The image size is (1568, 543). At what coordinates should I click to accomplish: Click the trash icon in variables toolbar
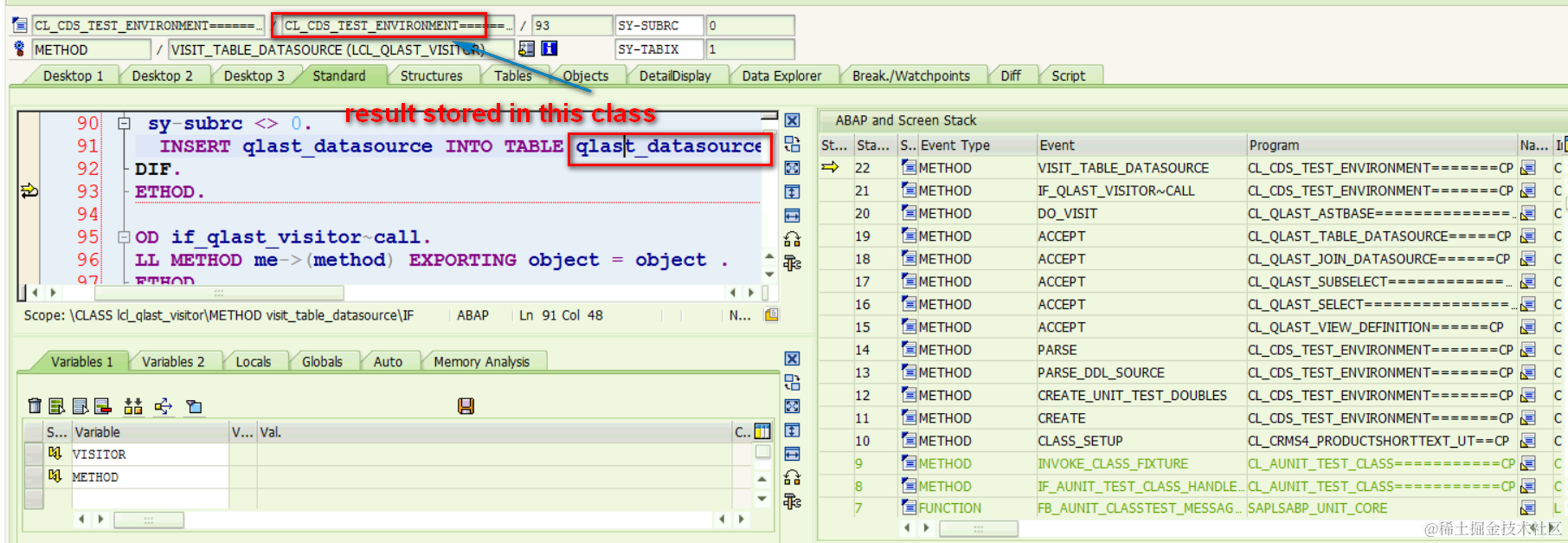(35, 405)
